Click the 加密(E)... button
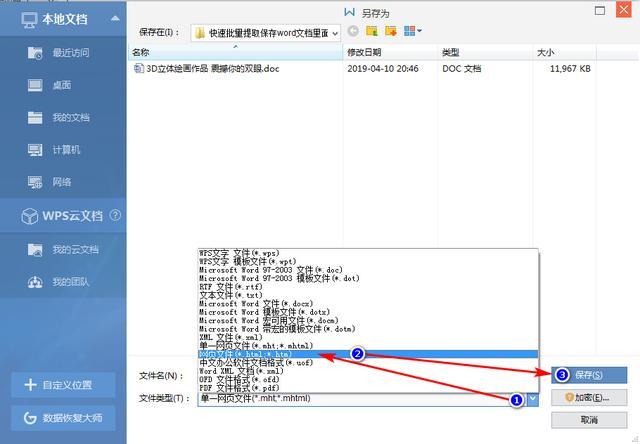The width and height of the screenshot is (640, 444). pos(589,397)
